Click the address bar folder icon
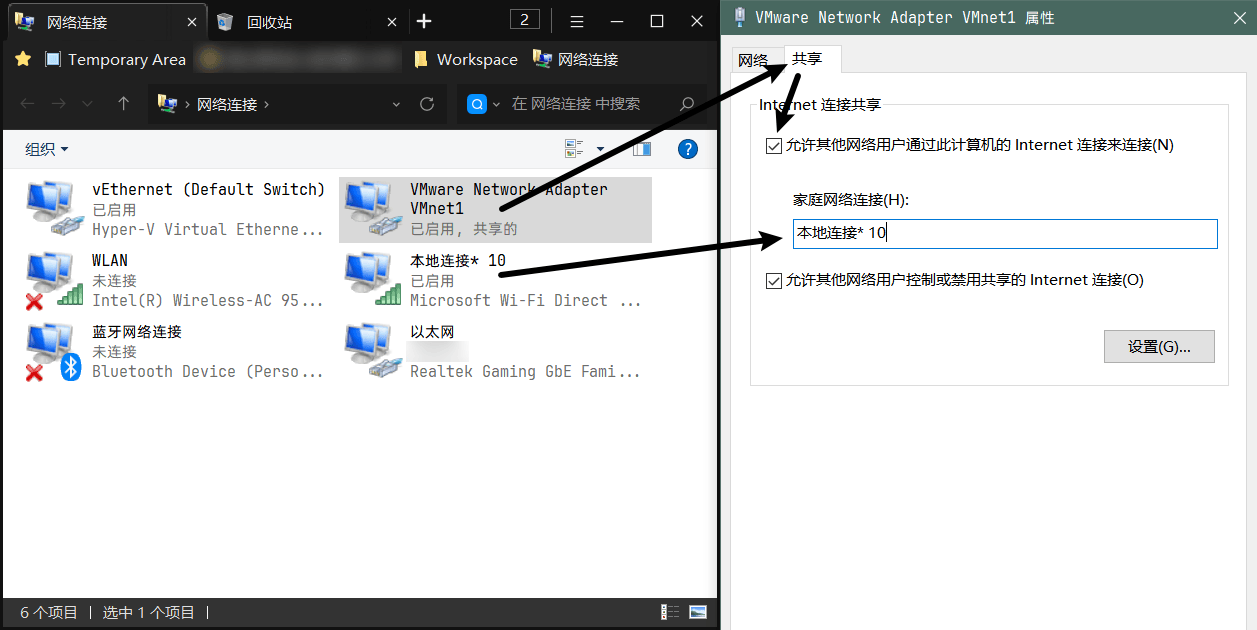 point(168,104)
